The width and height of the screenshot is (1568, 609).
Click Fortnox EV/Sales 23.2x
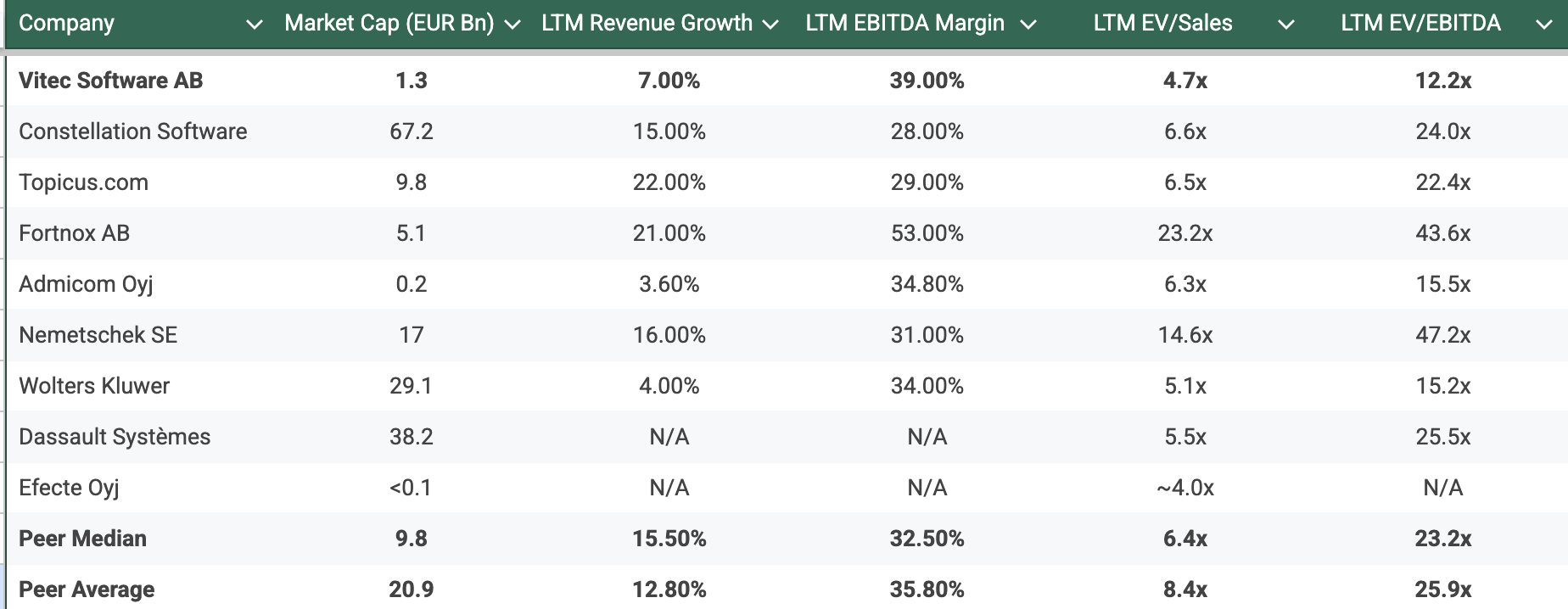point(1185,233)
